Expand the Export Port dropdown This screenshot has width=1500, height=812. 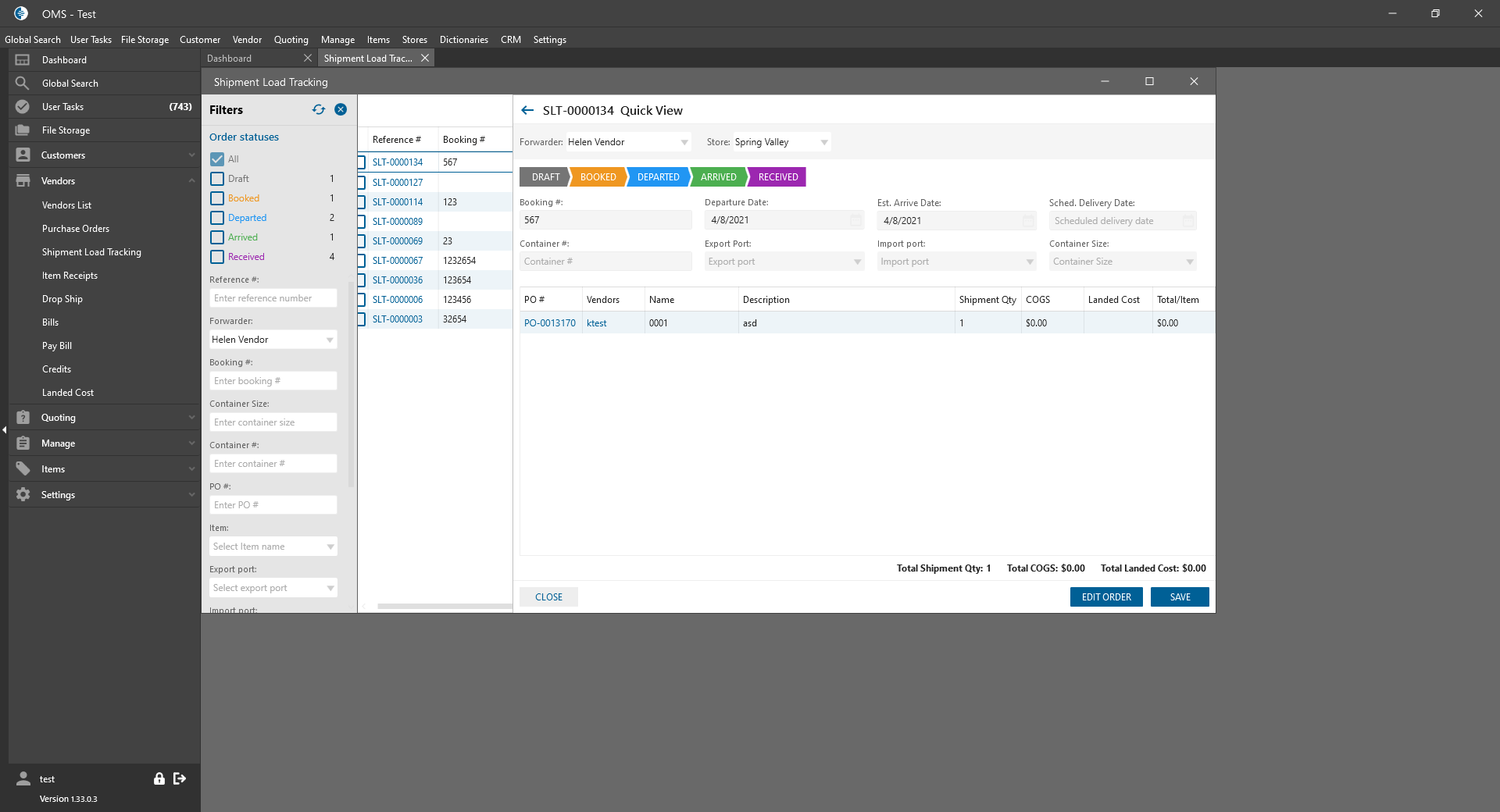click(857, 262)
